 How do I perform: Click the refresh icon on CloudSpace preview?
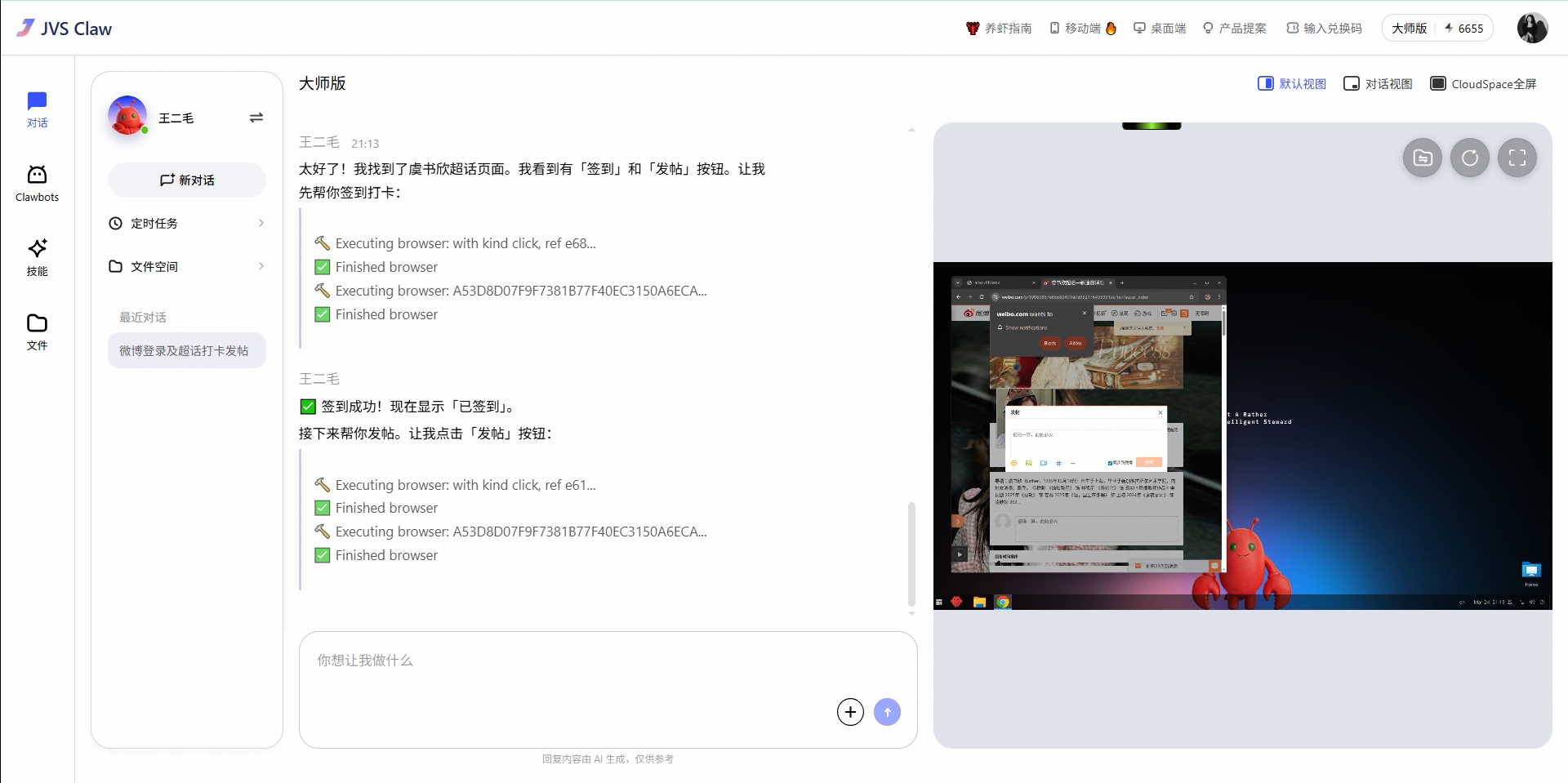click(1469, 158)
